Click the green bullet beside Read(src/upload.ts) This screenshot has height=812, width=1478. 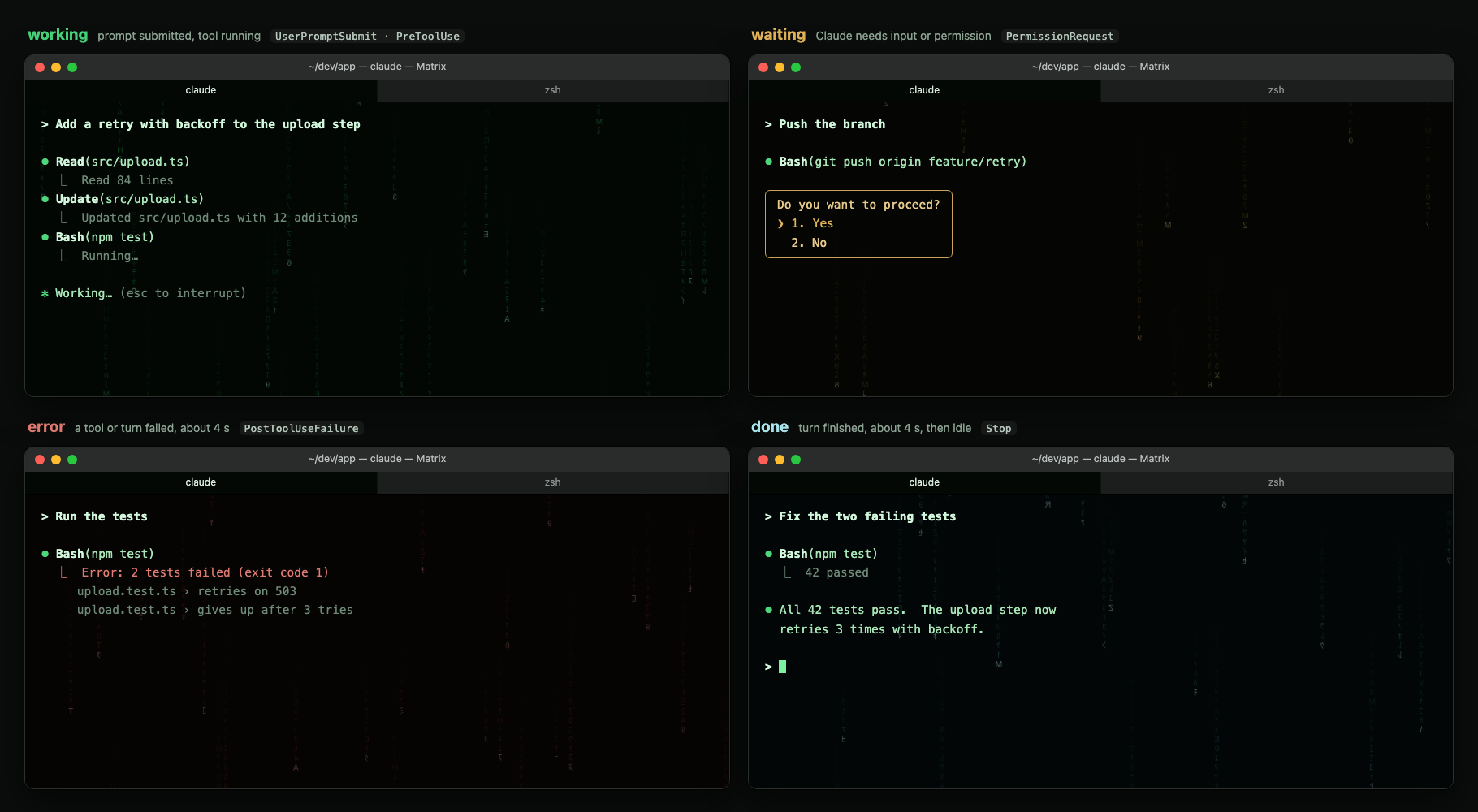click(45, 162)
